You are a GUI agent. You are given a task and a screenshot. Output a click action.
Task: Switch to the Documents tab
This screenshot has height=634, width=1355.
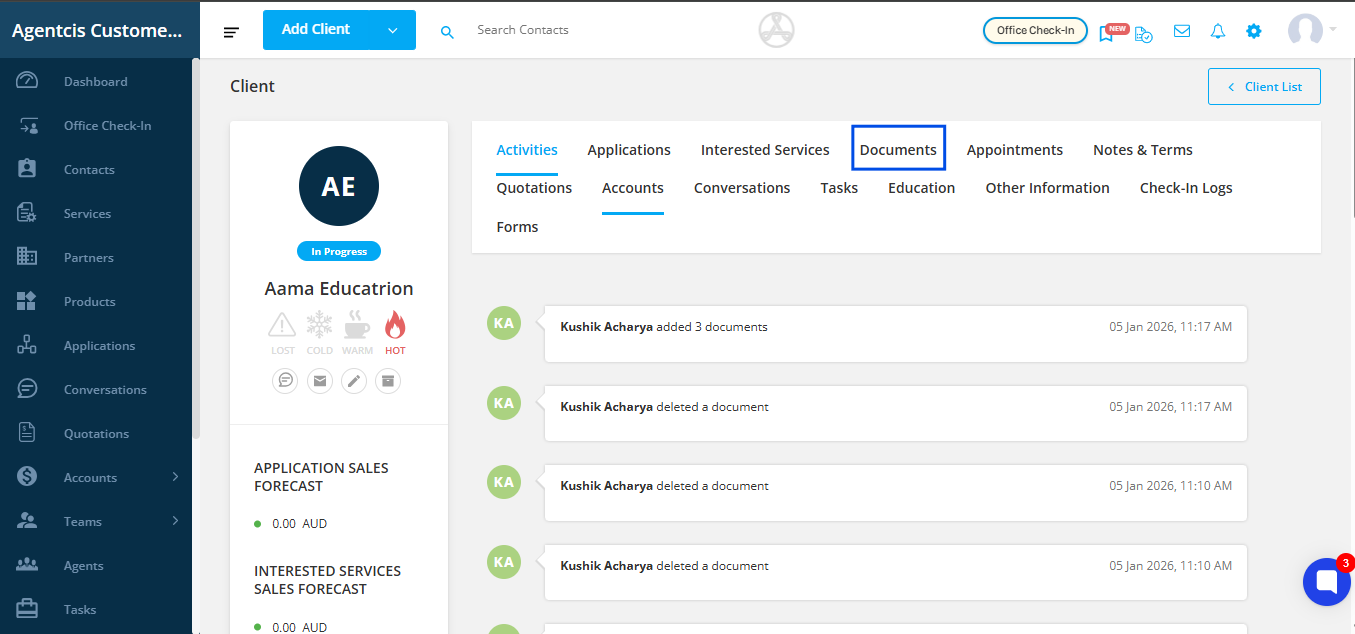(898, 150)
